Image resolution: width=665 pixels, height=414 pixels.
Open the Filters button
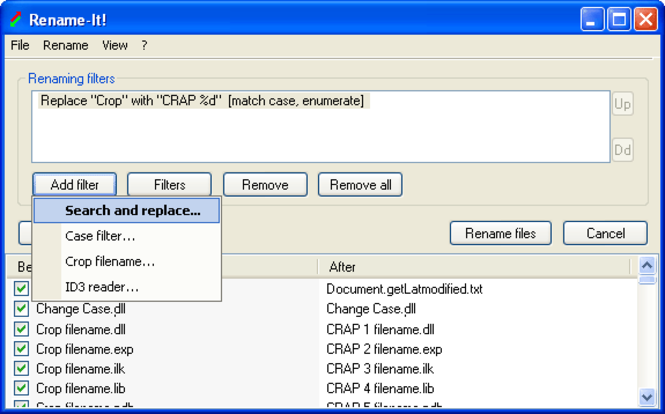[169, 185]
